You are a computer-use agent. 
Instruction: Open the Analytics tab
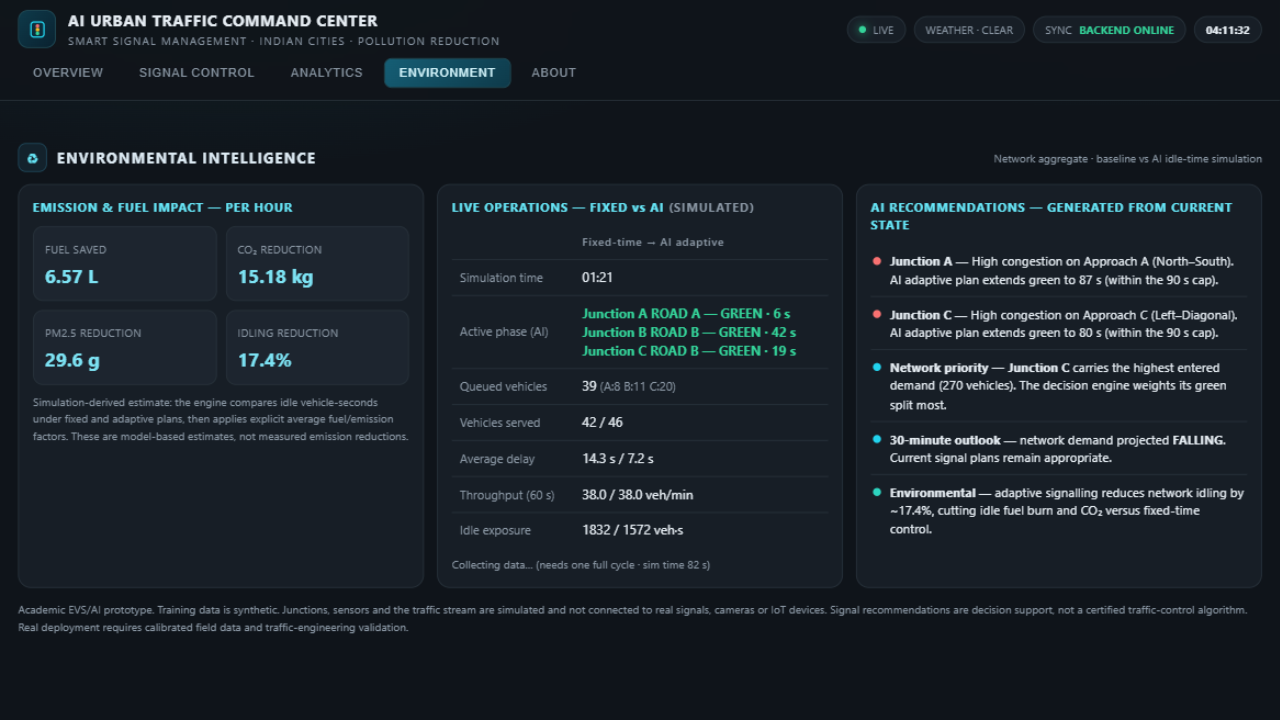[327, 73]
